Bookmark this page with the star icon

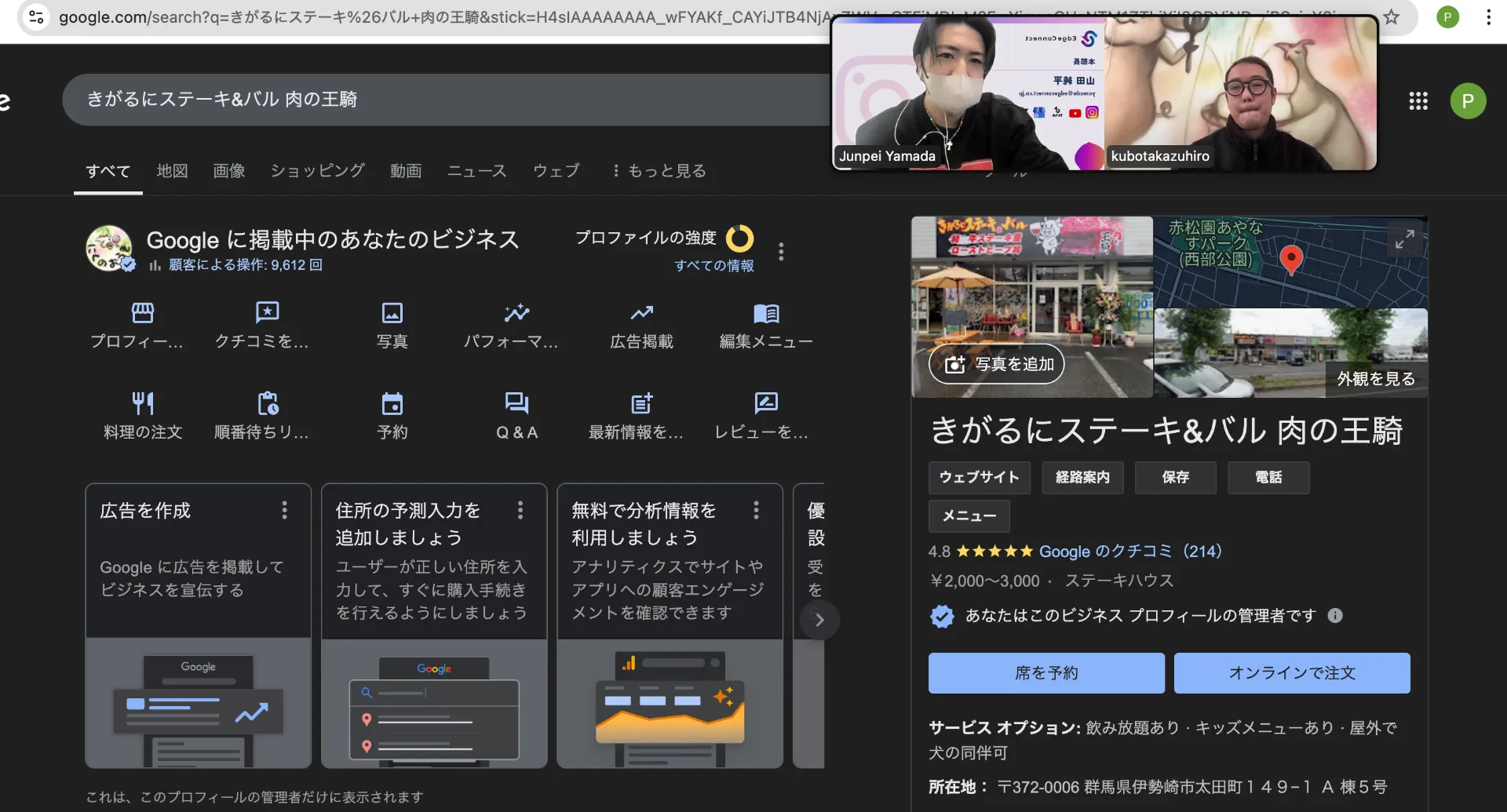[1391, 16]
